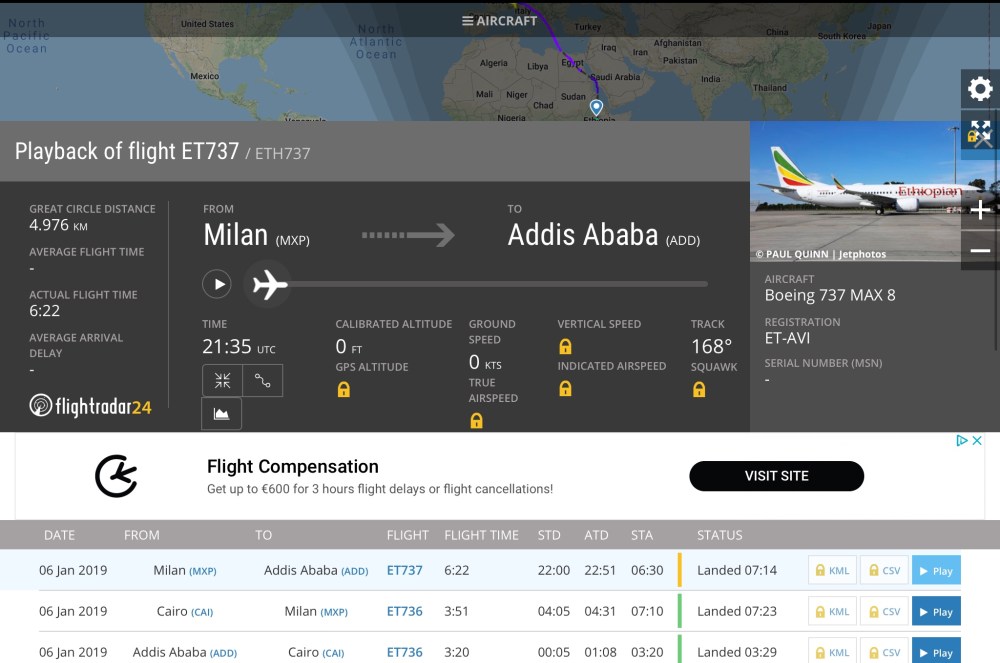Click the locked Squawk icon
The image size is (1000, 663).
tap(699, 390)
